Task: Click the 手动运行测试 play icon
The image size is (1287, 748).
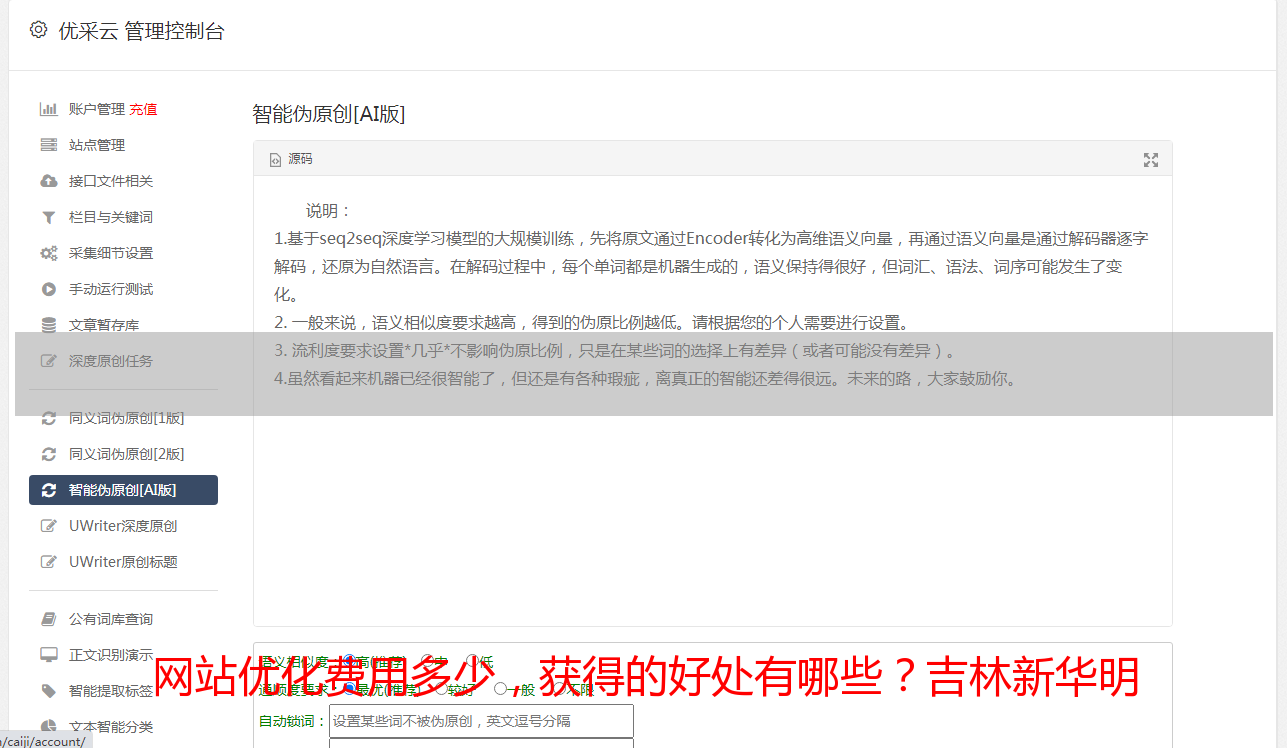Action: click(48, 289)
